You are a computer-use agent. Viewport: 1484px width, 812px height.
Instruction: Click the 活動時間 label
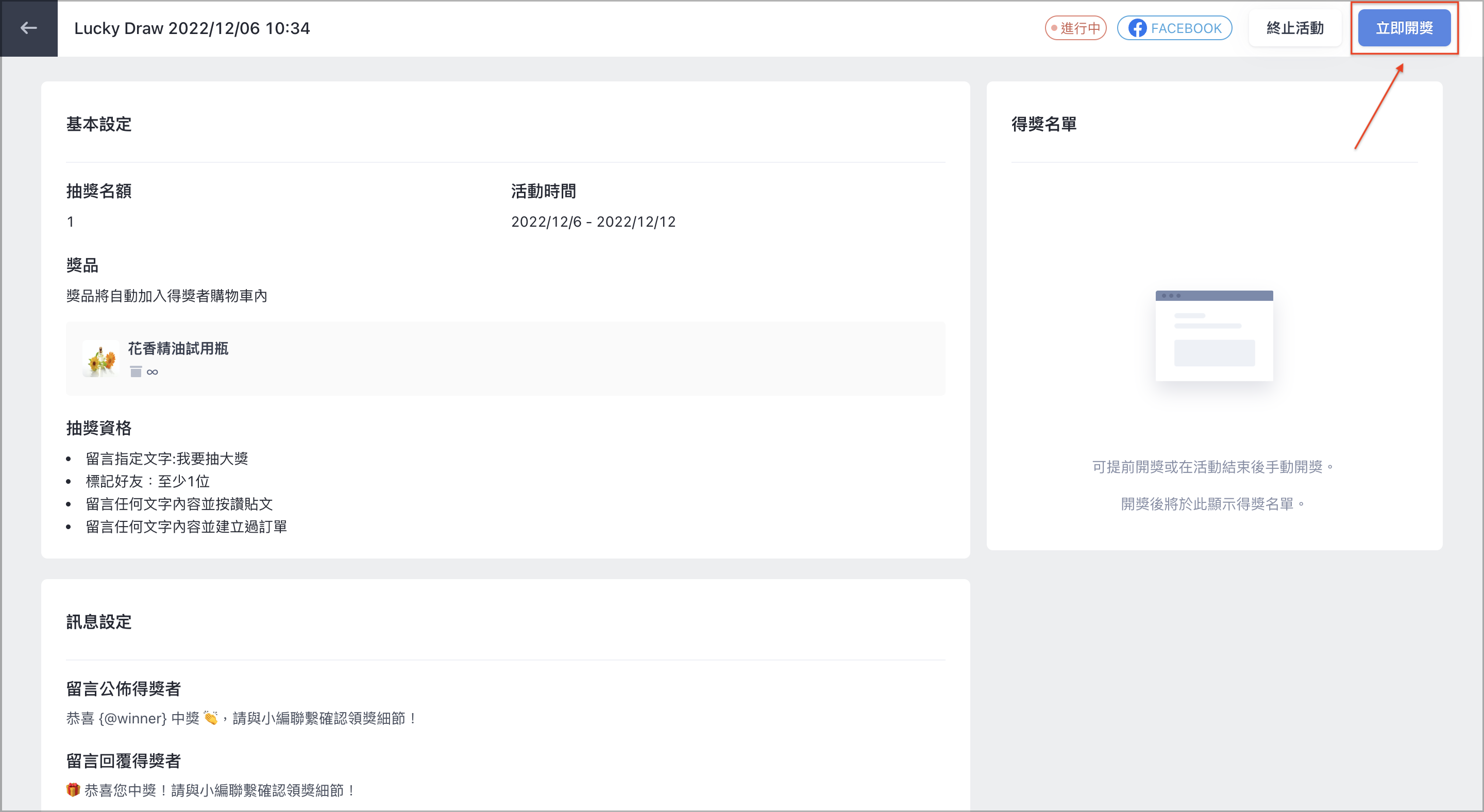coord(543,191)
